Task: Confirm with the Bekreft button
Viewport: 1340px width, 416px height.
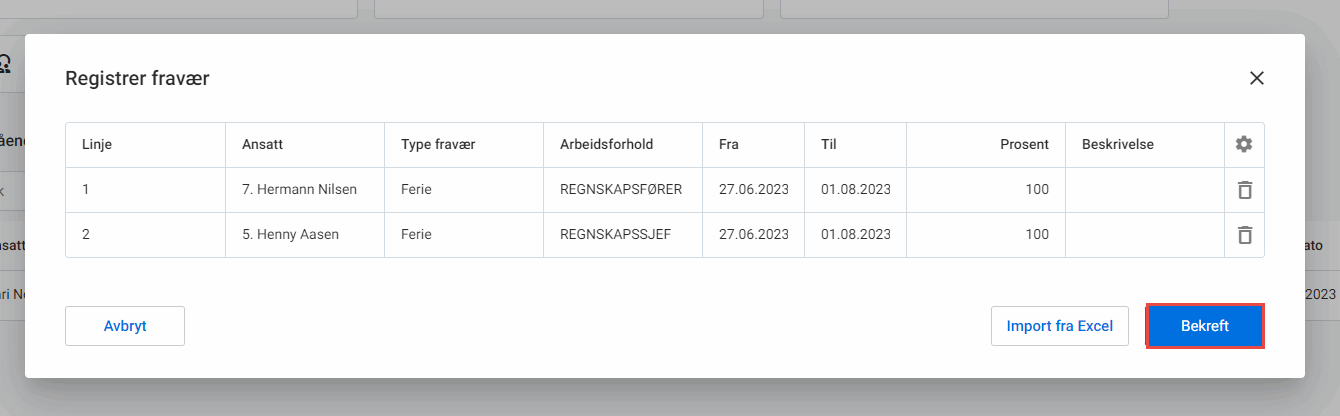Action: [1204, 326]
